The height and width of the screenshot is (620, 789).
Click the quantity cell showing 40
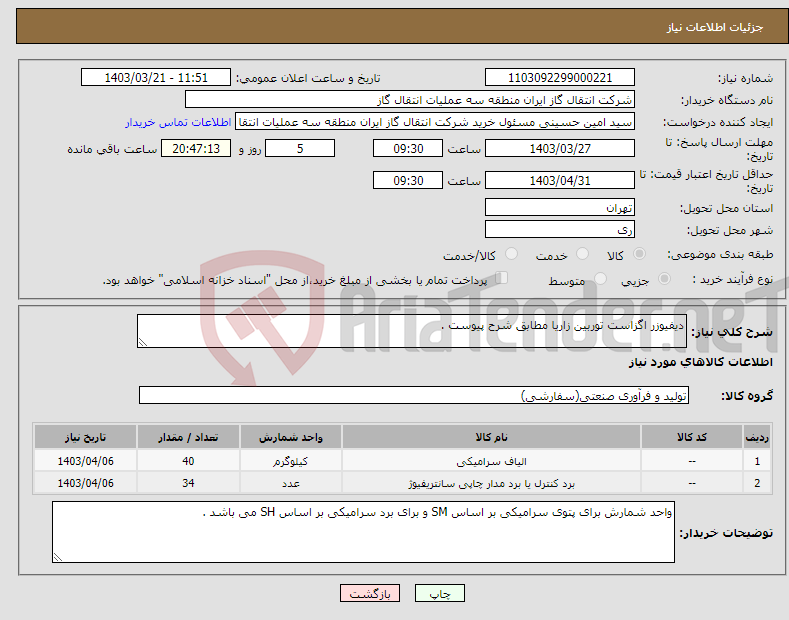click(x=188, y=461)
